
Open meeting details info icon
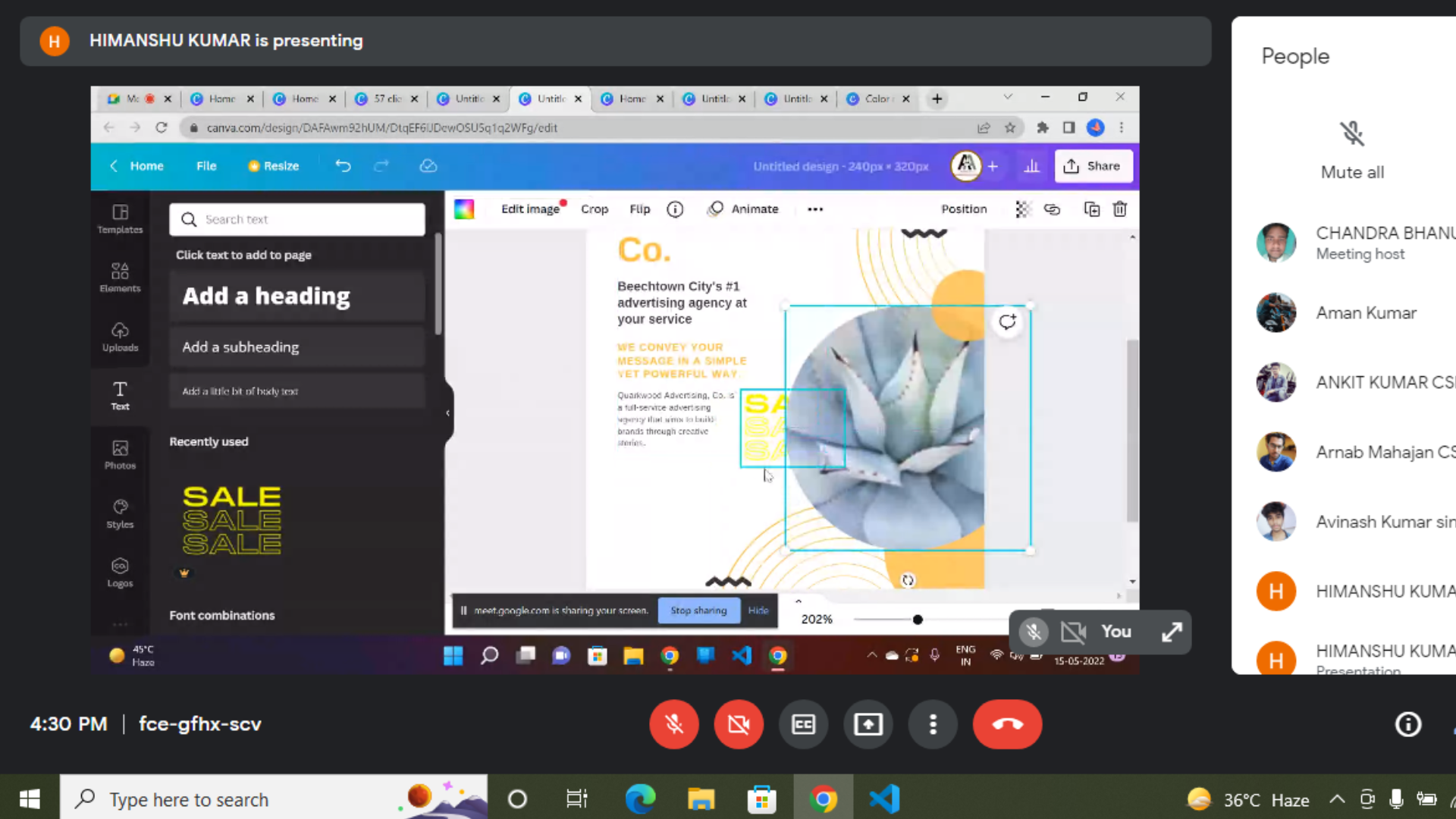pos(1407,724)
